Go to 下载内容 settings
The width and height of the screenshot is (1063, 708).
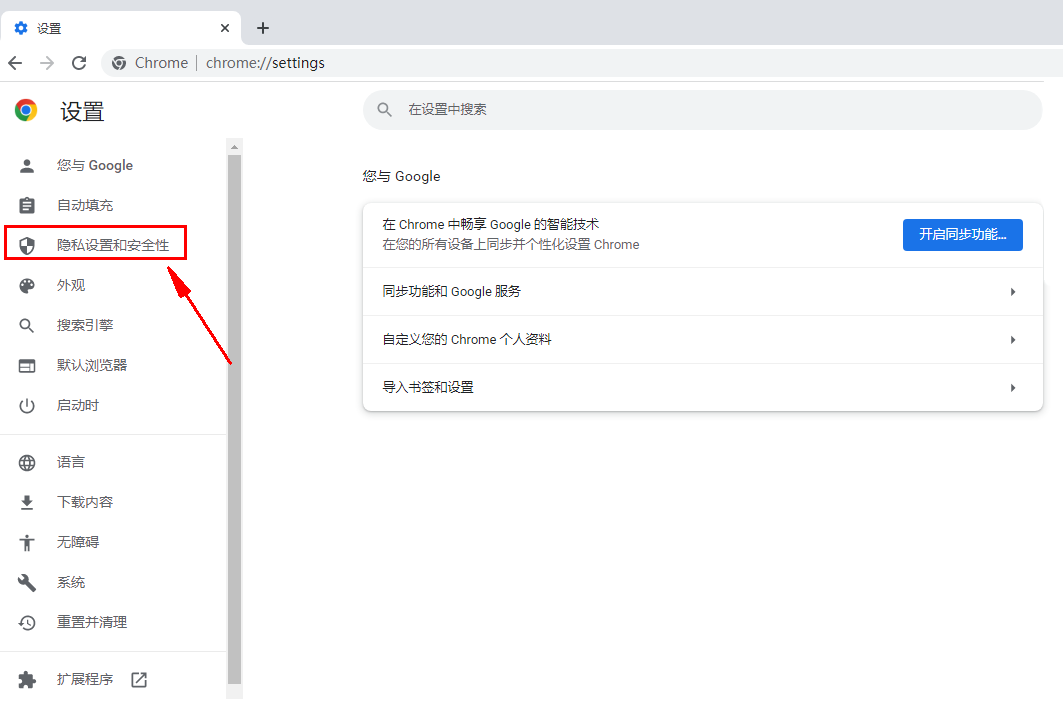point(85,503)
